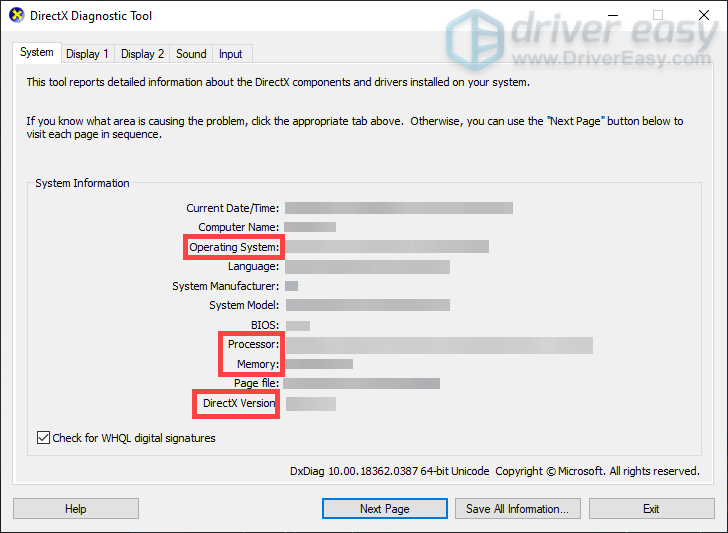
Task: Click the Operating System label
Action: (x=234, y=247)
